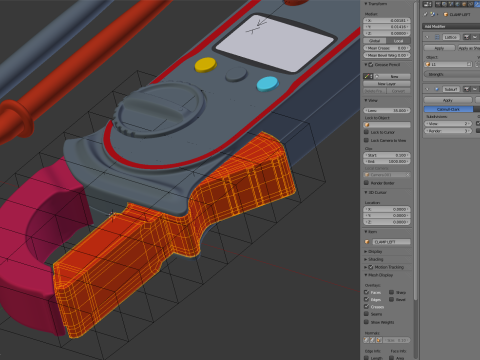Toggle Lattice modifier render camera icon
Image resolution: width=480 pixels, height=360 pixels.
pyautogui.click(x=467, y=37)
